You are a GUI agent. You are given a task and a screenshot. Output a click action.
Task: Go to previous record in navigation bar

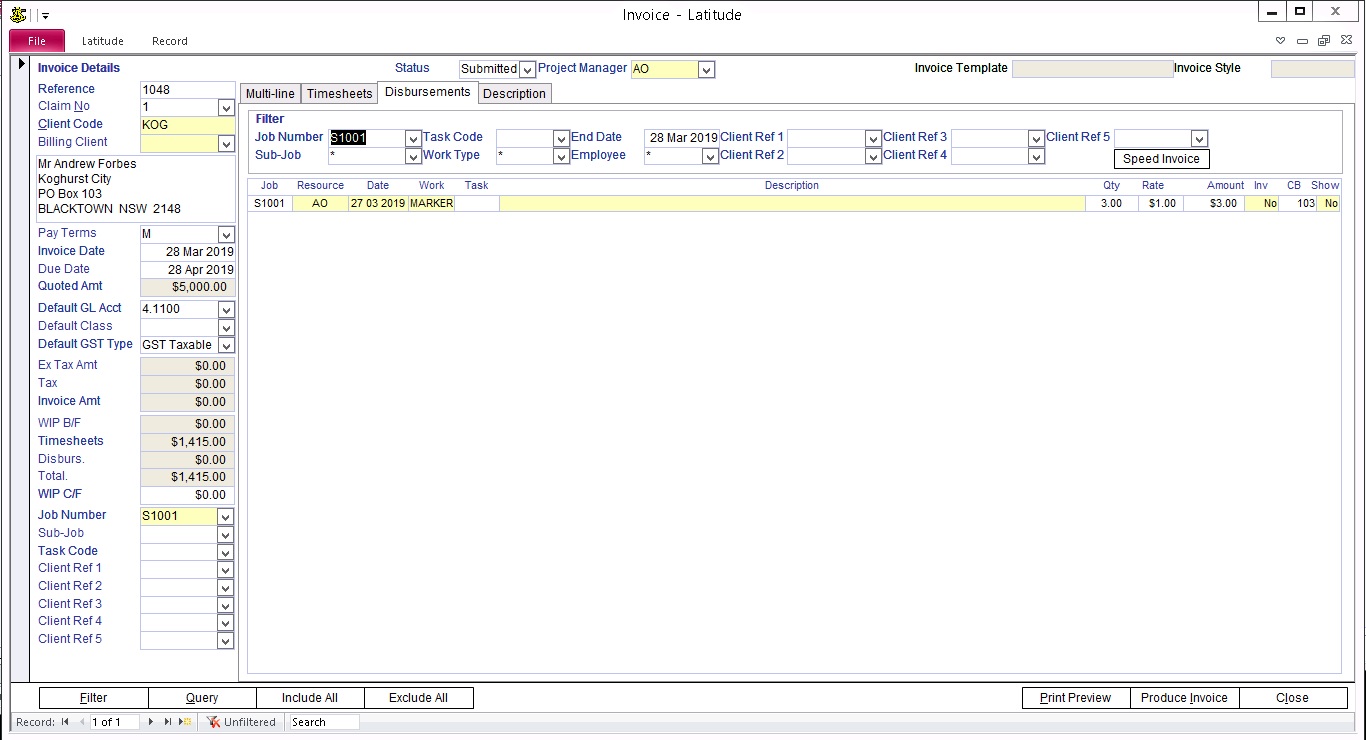pyautogui.click(x=81, y=722)
